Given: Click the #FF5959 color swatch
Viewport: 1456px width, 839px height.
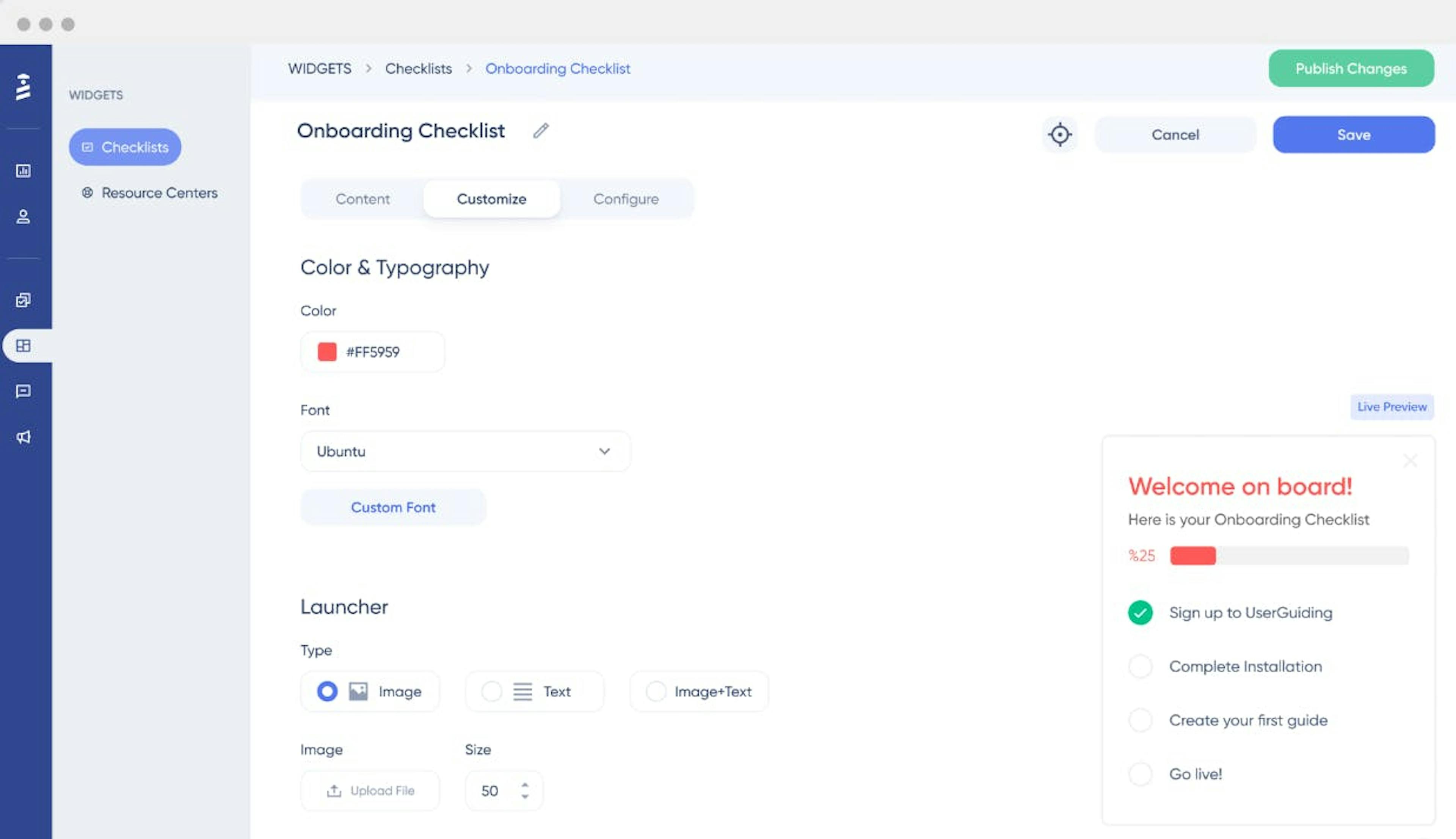Looking at the screenshot, I should point(327,351).
